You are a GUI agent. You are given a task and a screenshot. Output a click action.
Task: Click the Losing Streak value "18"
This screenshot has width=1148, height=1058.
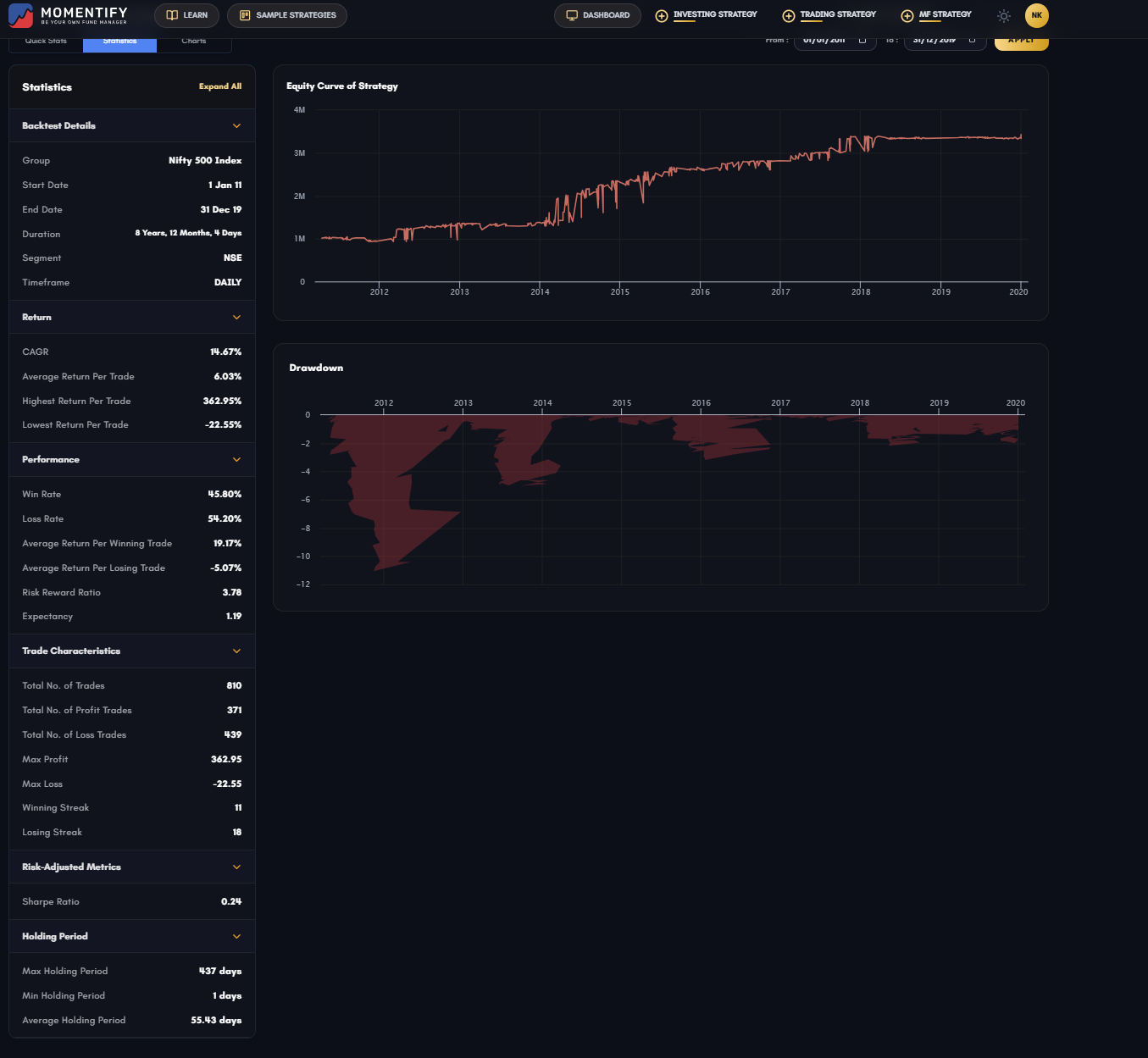pyautogui.click(x=237, y=832)
